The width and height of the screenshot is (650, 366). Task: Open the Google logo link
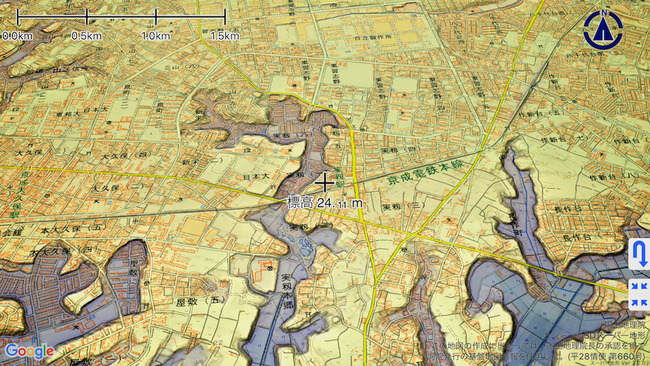click(29, 351)
